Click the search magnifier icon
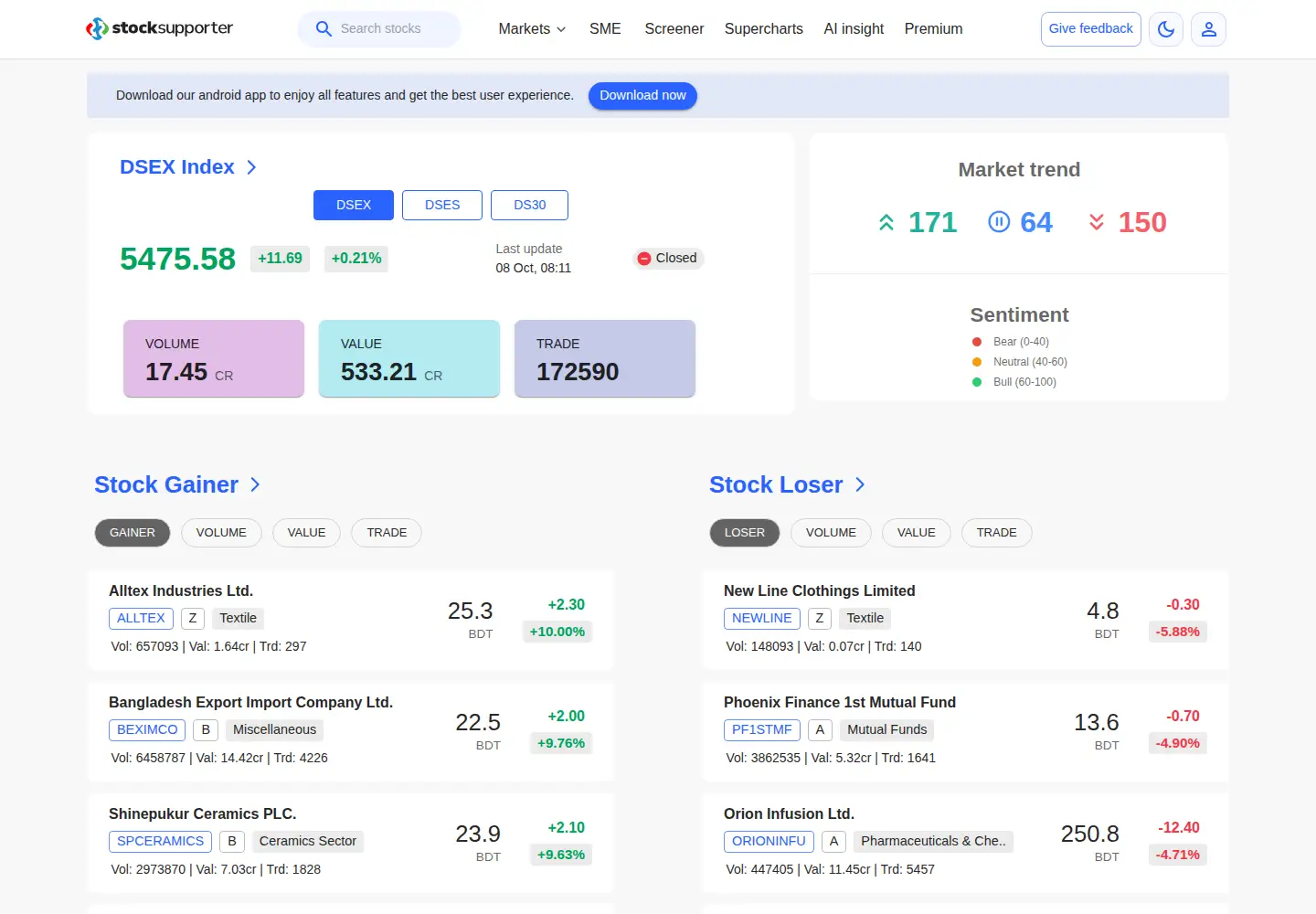The width and height of the screenshot is (1316, 914). pos(324,29)
